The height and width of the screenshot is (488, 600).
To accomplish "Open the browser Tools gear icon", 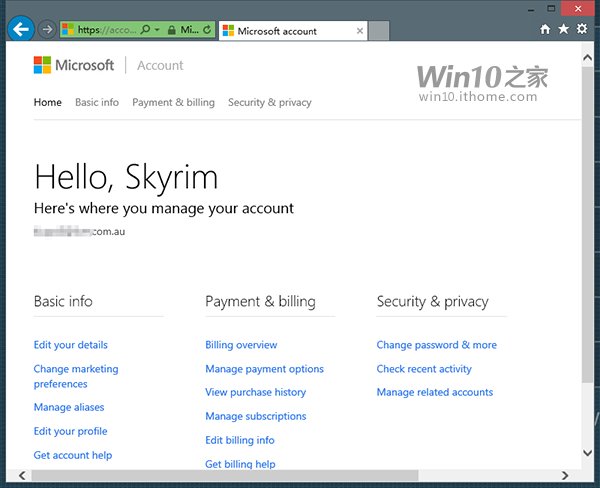I will coord(582,29).
